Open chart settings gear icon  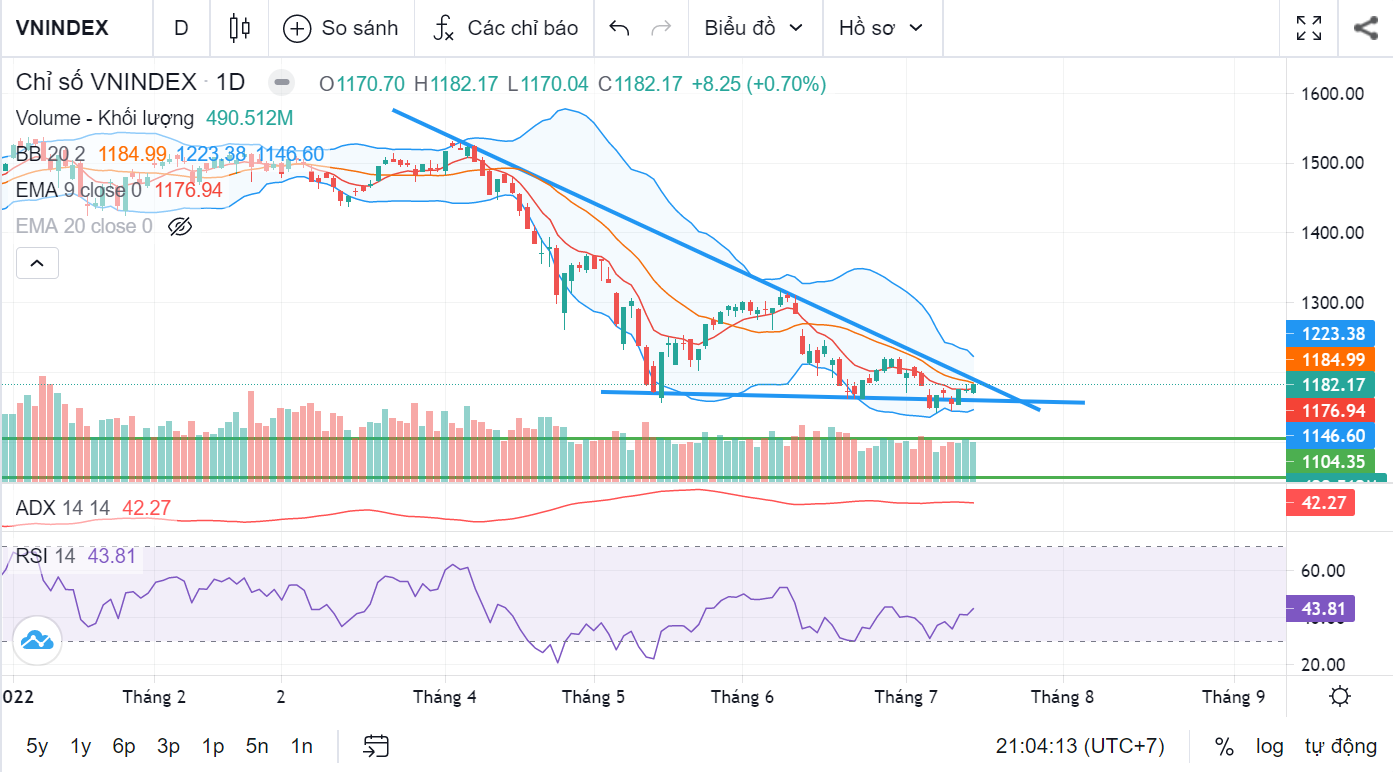1341,696
